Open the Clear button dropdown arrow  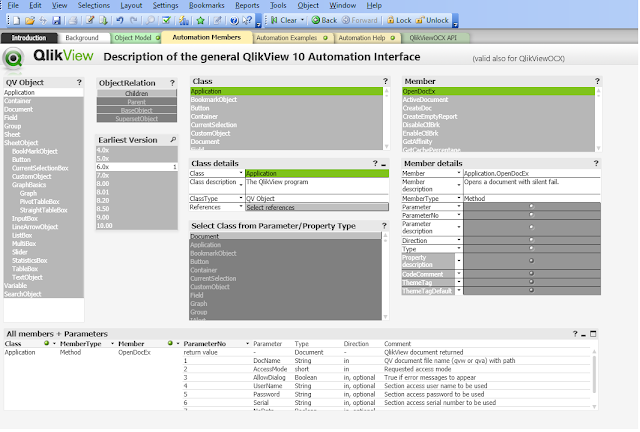(x=302, y=20)
